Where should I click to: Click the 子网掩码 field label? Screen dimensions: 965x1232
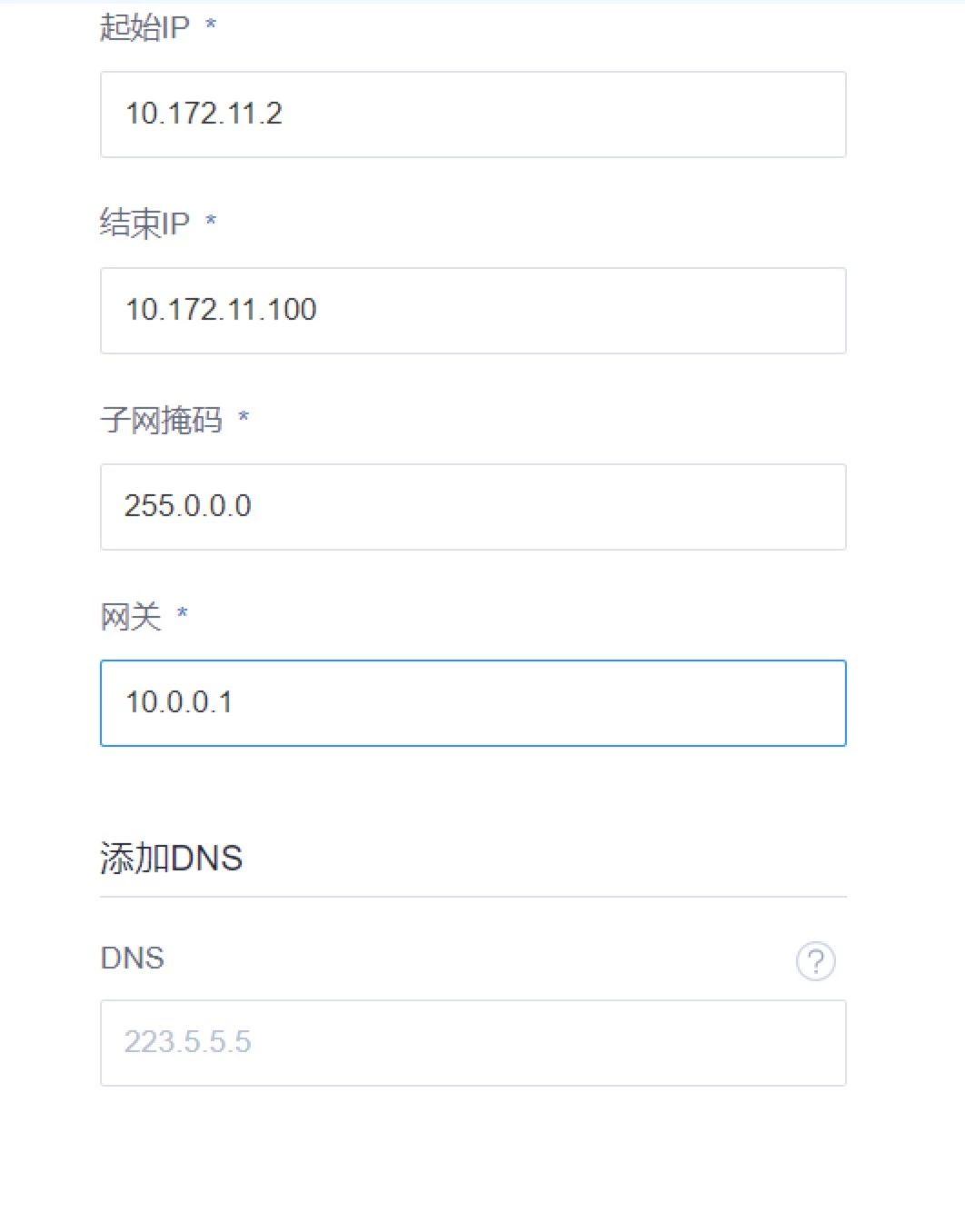pos(161,420)
